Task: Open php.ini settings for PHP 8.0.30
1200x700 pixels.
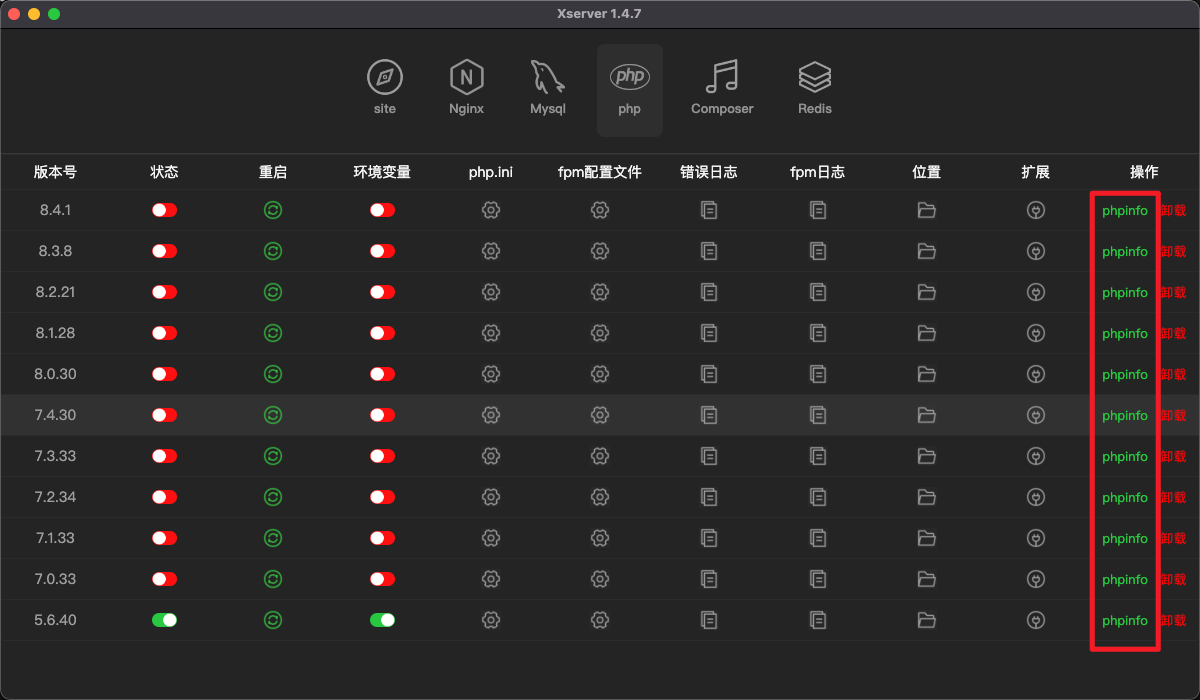Action: tap(491, 374)
